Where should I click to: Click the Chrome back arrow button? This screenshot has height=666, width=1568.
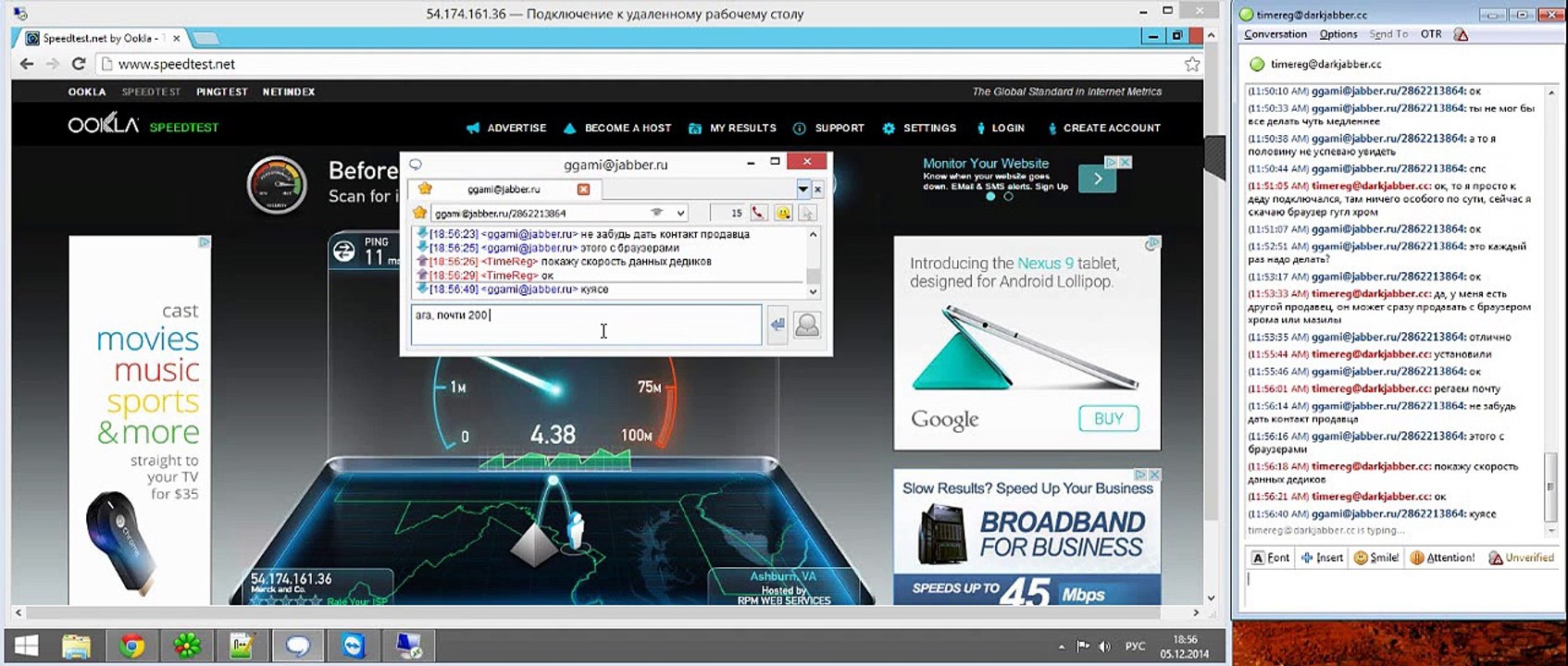[x=26, y=64]
